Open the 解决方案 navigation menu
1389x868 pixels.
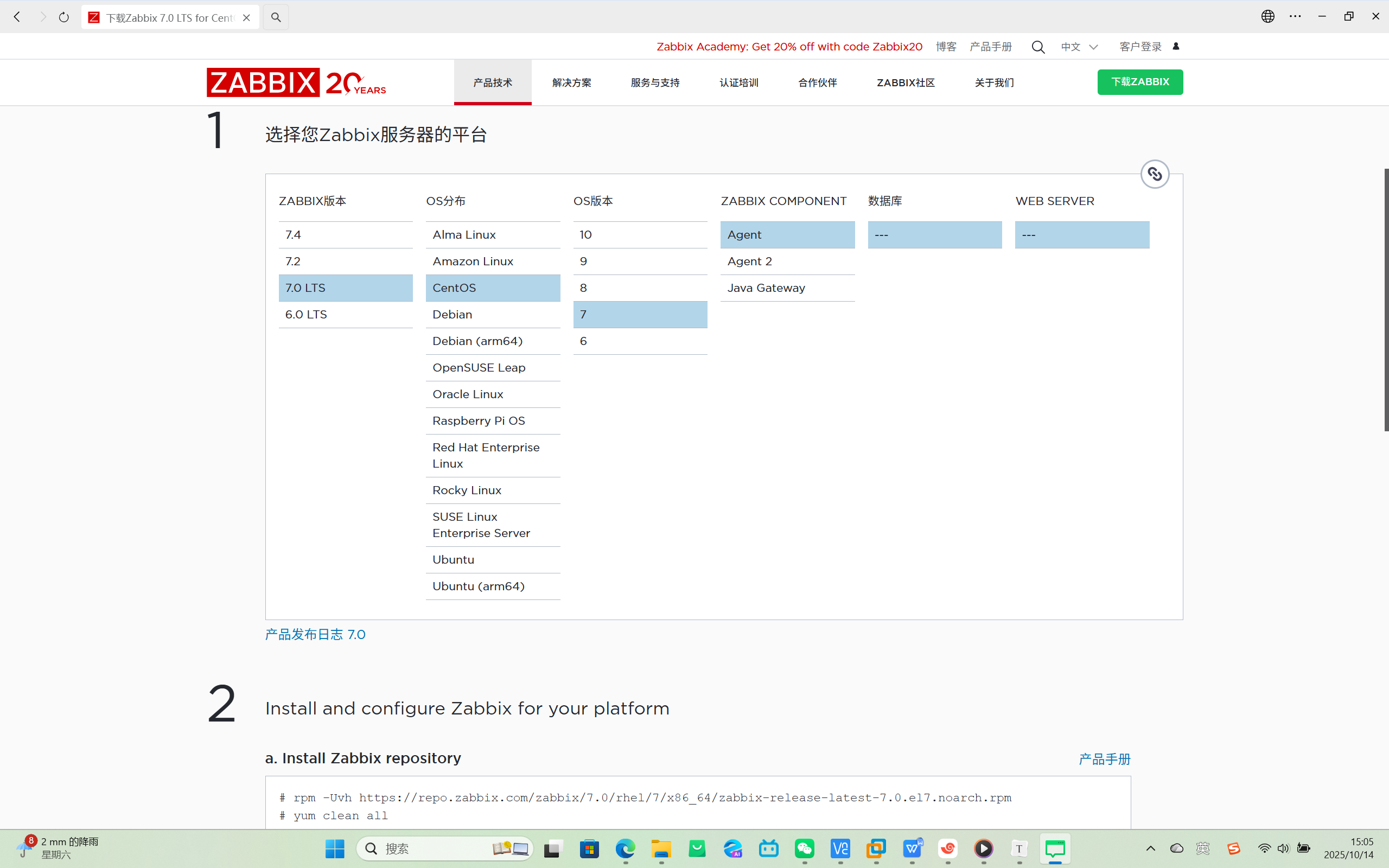(571, 82)
